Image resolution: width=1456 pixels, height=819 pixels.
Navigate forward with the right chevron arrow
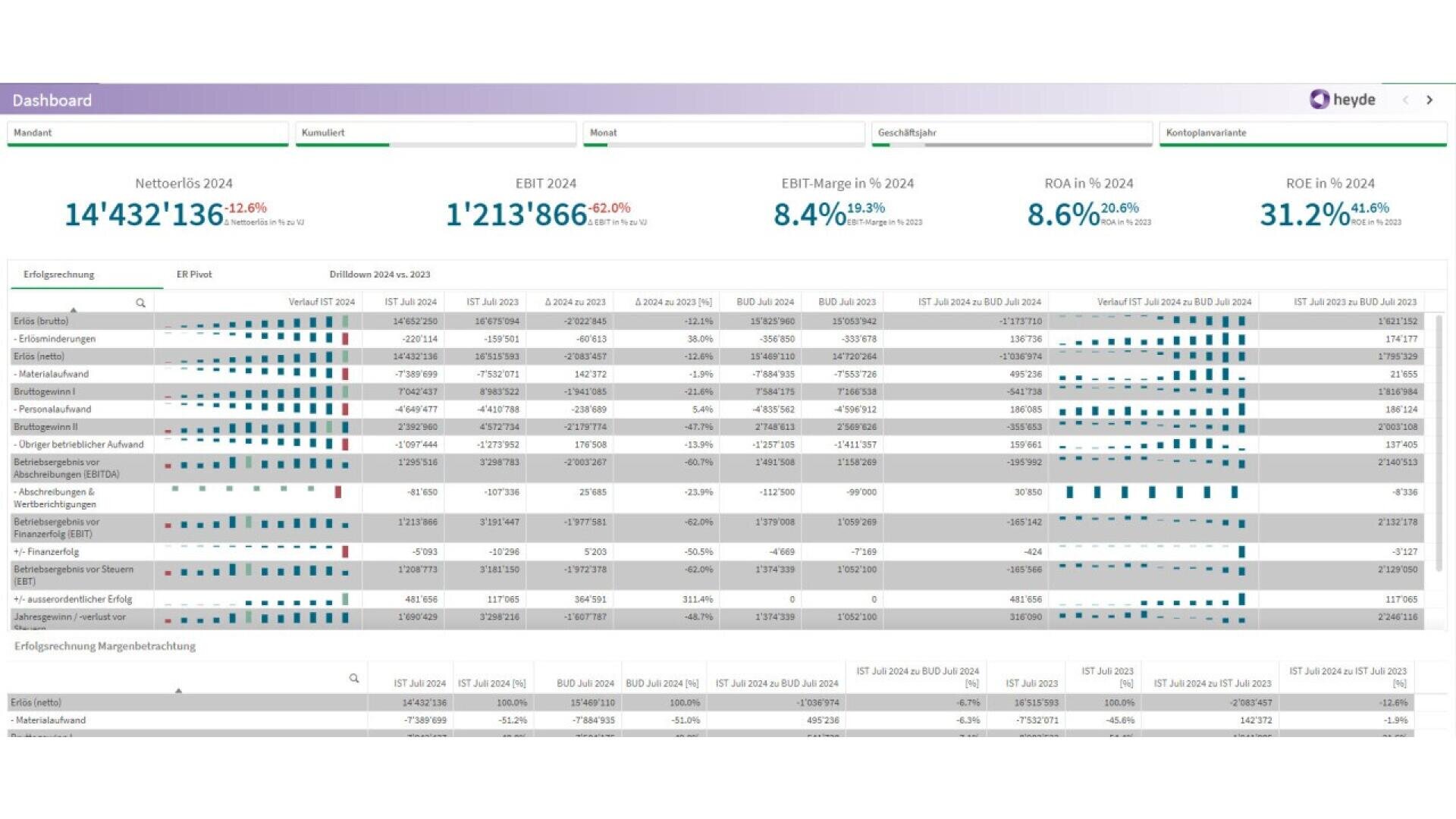tap(1430, 99)
